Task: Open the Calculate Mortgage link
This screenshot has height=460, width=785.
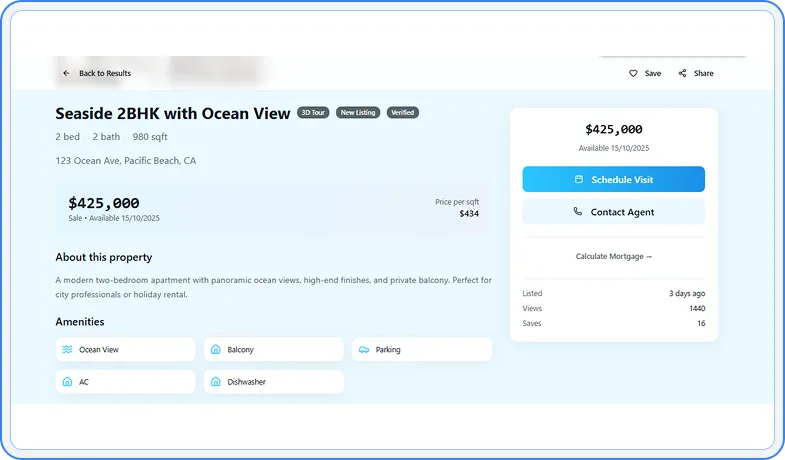Action: coord(613,257)
